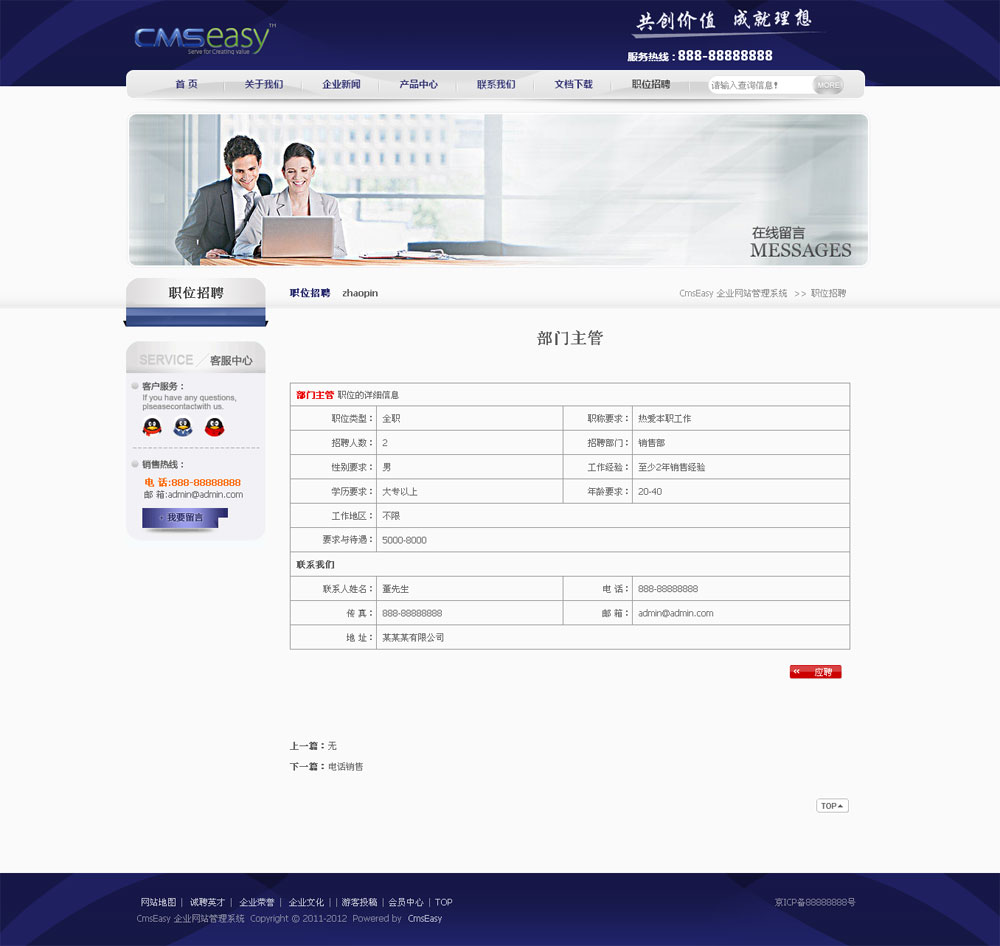Open 游客投稿 footer link
This screenshot has height=946, width=1000.
(x=358, y=902)
